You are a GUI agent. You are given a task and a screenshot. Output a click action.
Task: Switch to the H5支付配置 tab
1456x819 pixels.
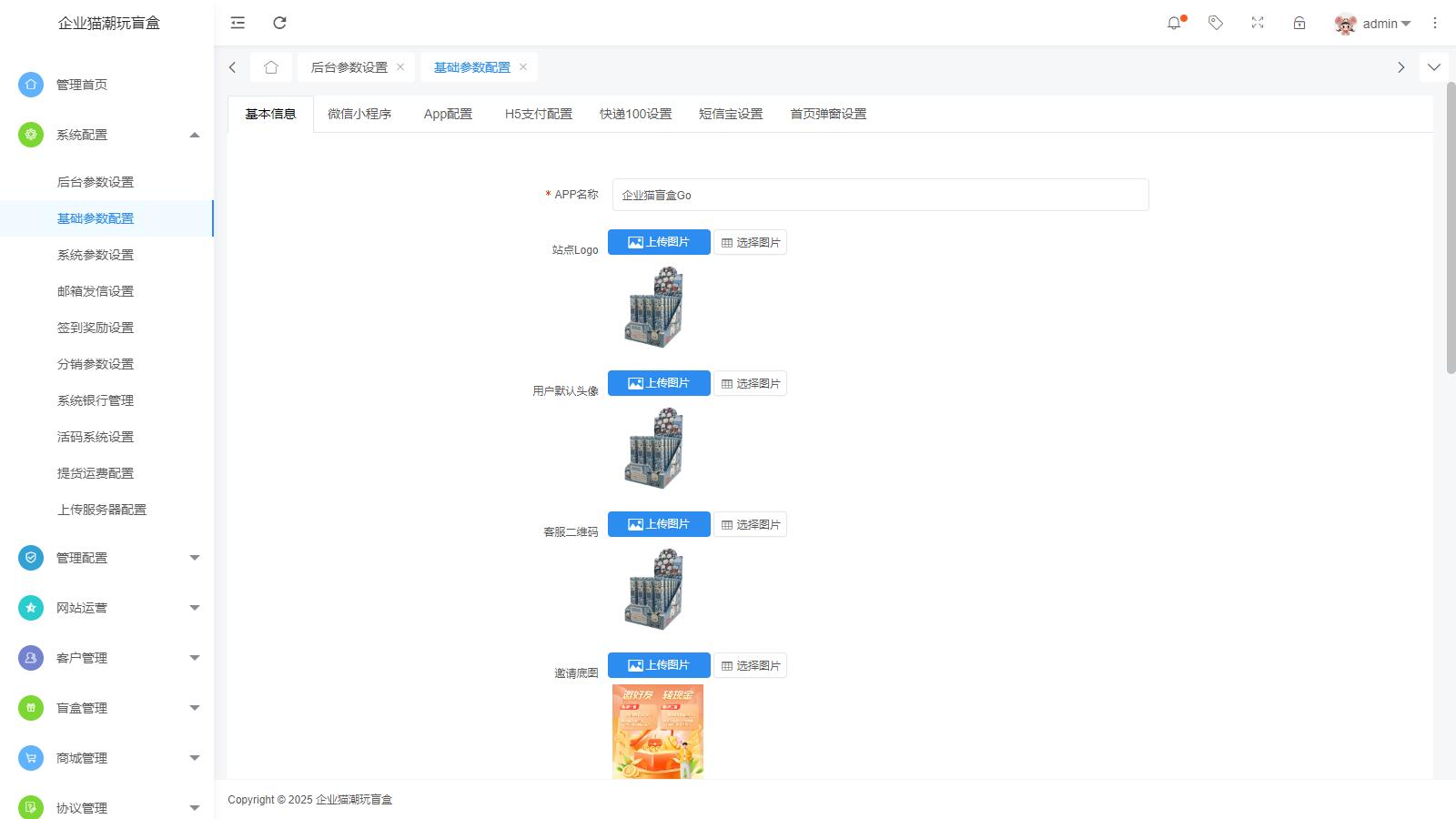539,114
